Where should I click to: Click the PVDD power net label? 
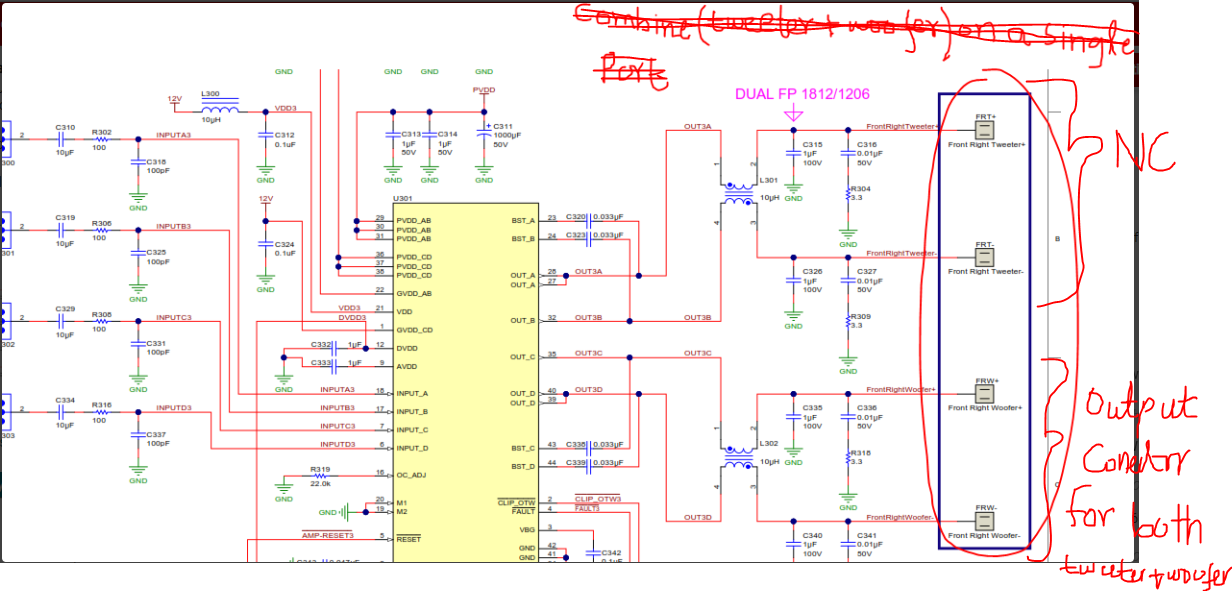[x=484, y=89]
